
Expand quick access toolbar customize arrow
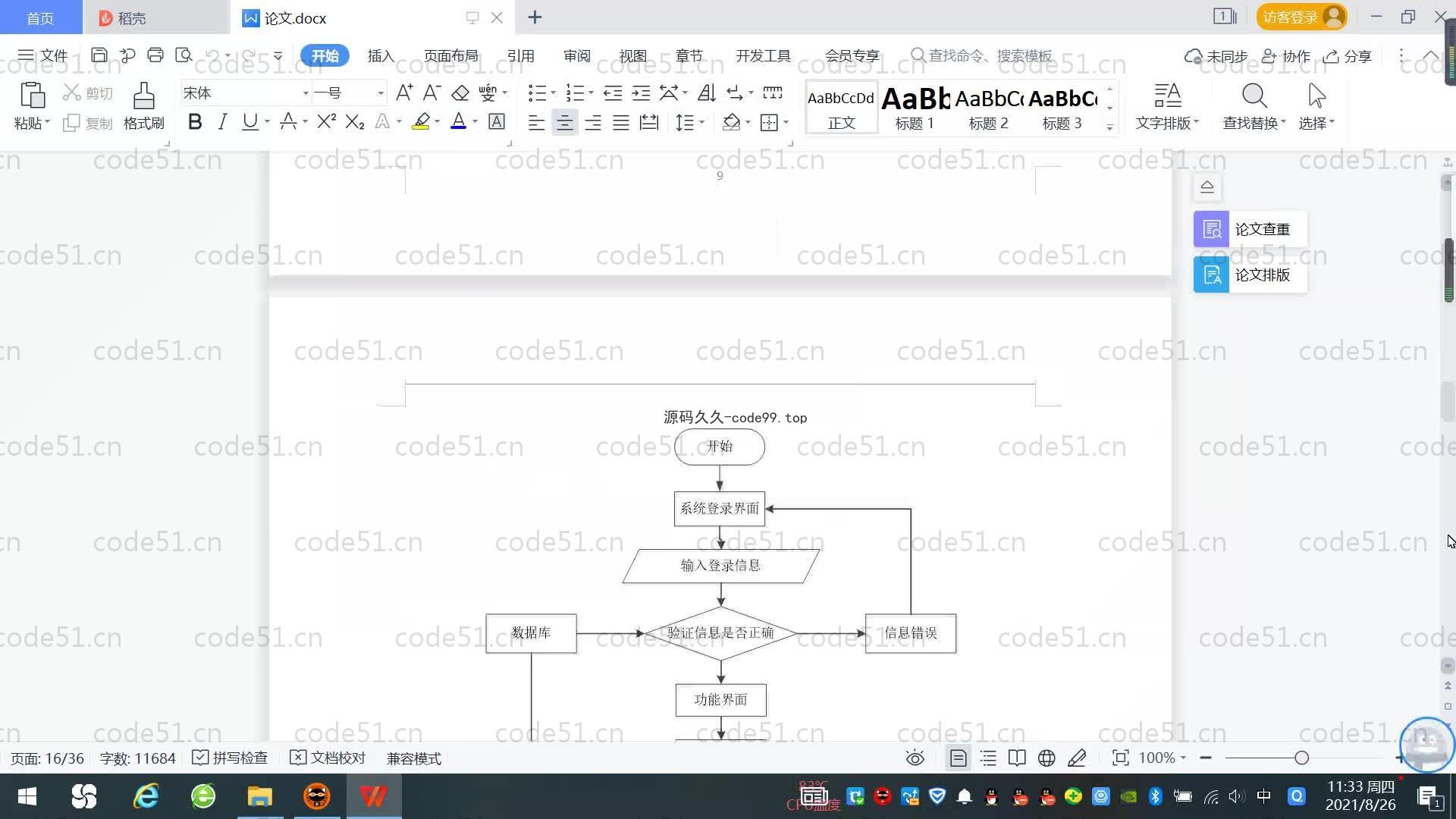pyautogui.click(x=278, y=55)
